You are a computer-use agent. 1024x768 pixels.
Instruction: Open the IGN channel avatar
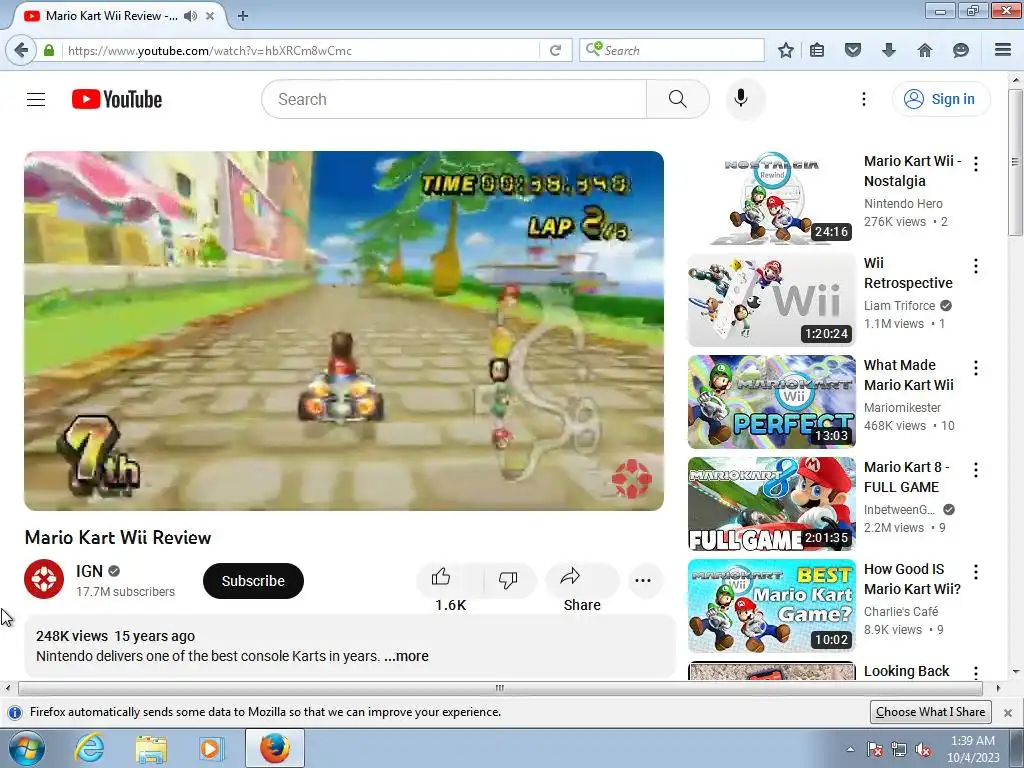[x=44, y=579]
